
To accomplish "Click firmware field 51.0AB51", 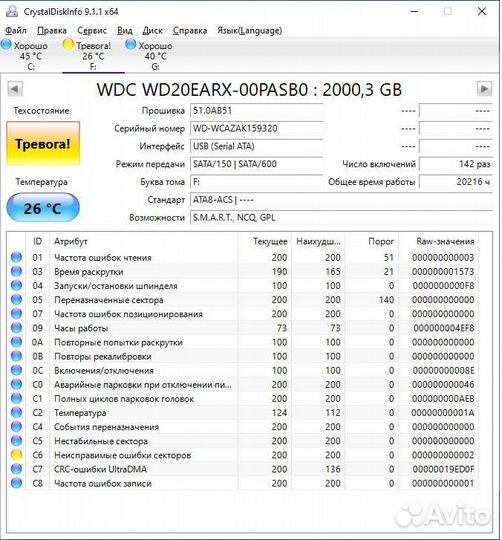I will [x=257, y=111].
